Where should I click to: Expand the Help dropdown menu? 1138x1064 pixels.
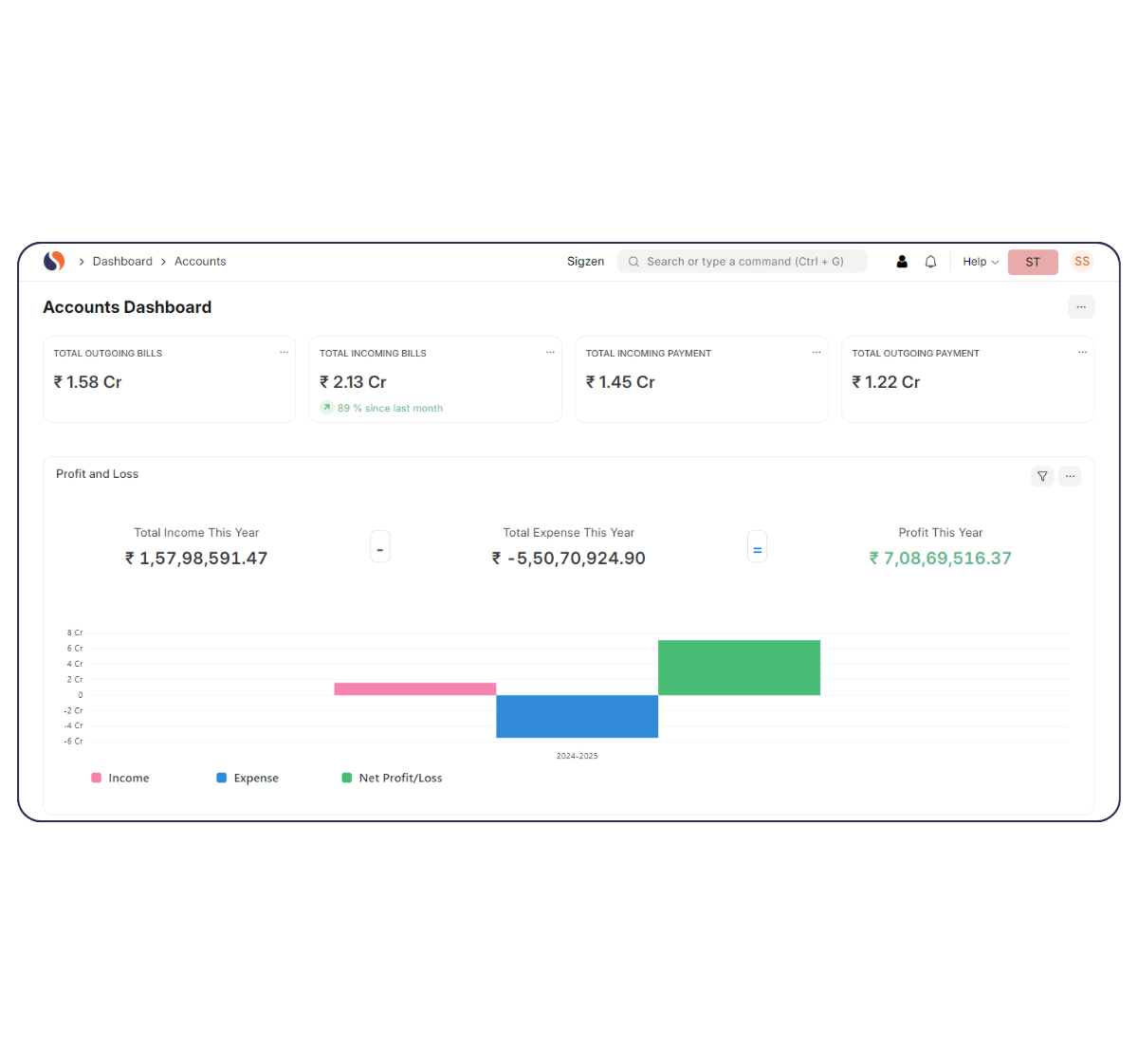pyautogui.click(x=981, y=262)
